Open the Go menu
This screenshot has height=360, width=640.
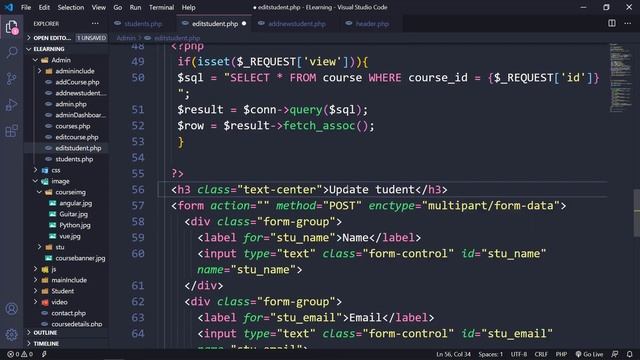(118, 7)
